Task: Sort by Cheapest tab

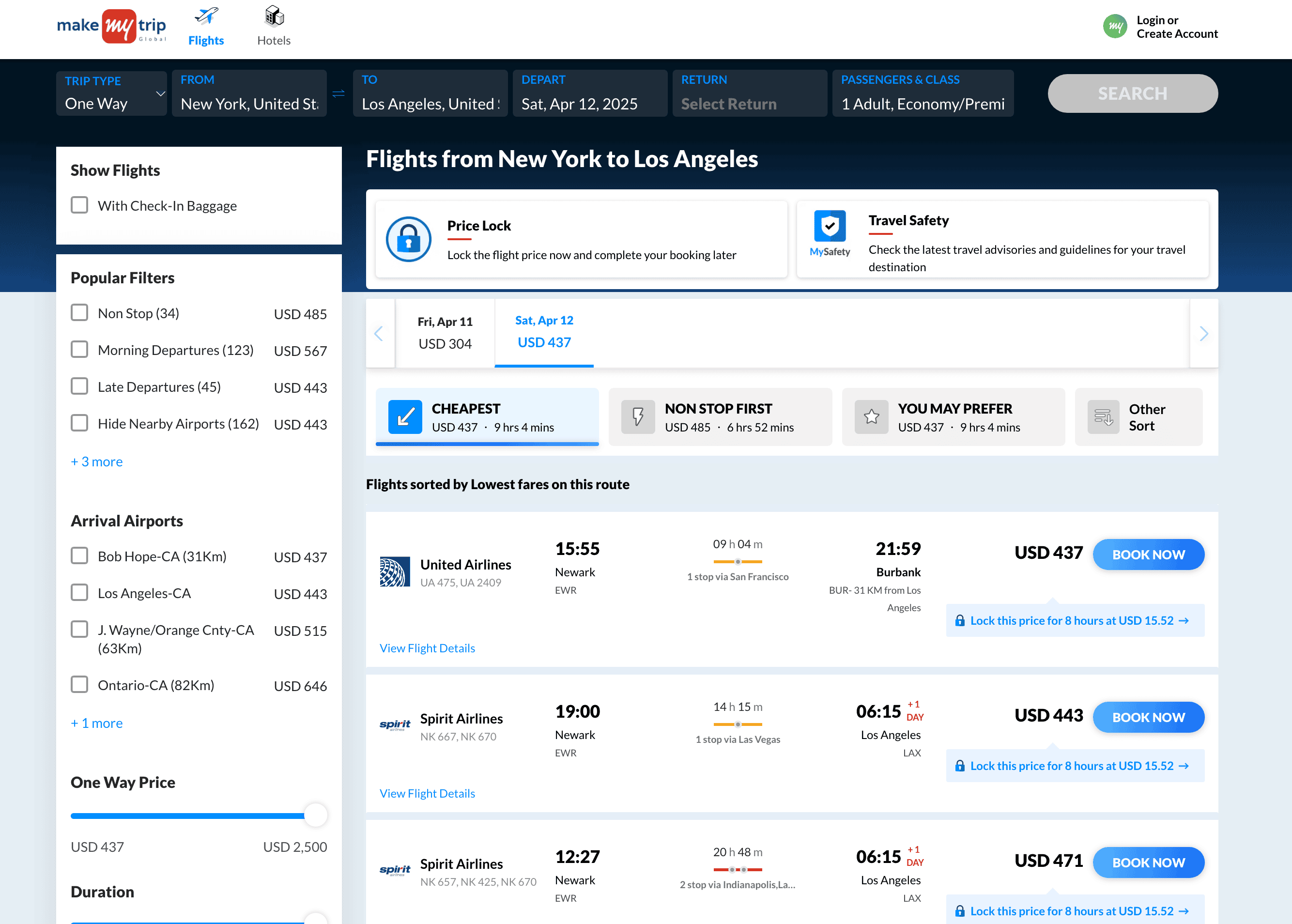Action: (488, 417)
